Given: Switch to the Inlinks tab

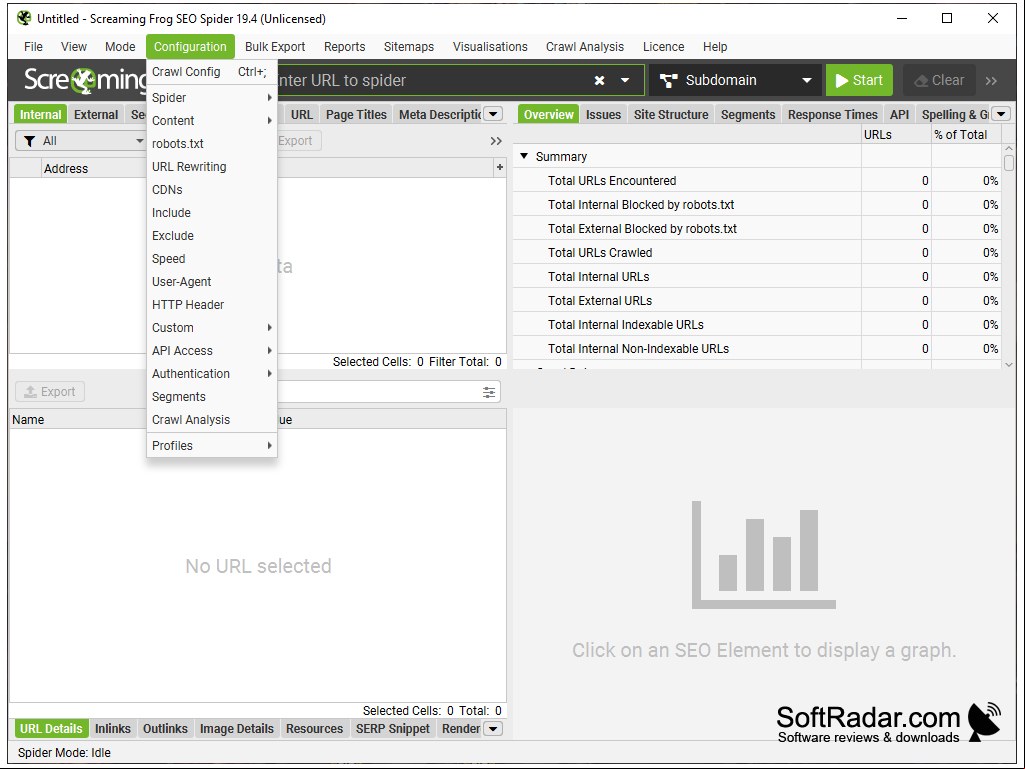Looking at the screenshot, I should tap(112, 728).
